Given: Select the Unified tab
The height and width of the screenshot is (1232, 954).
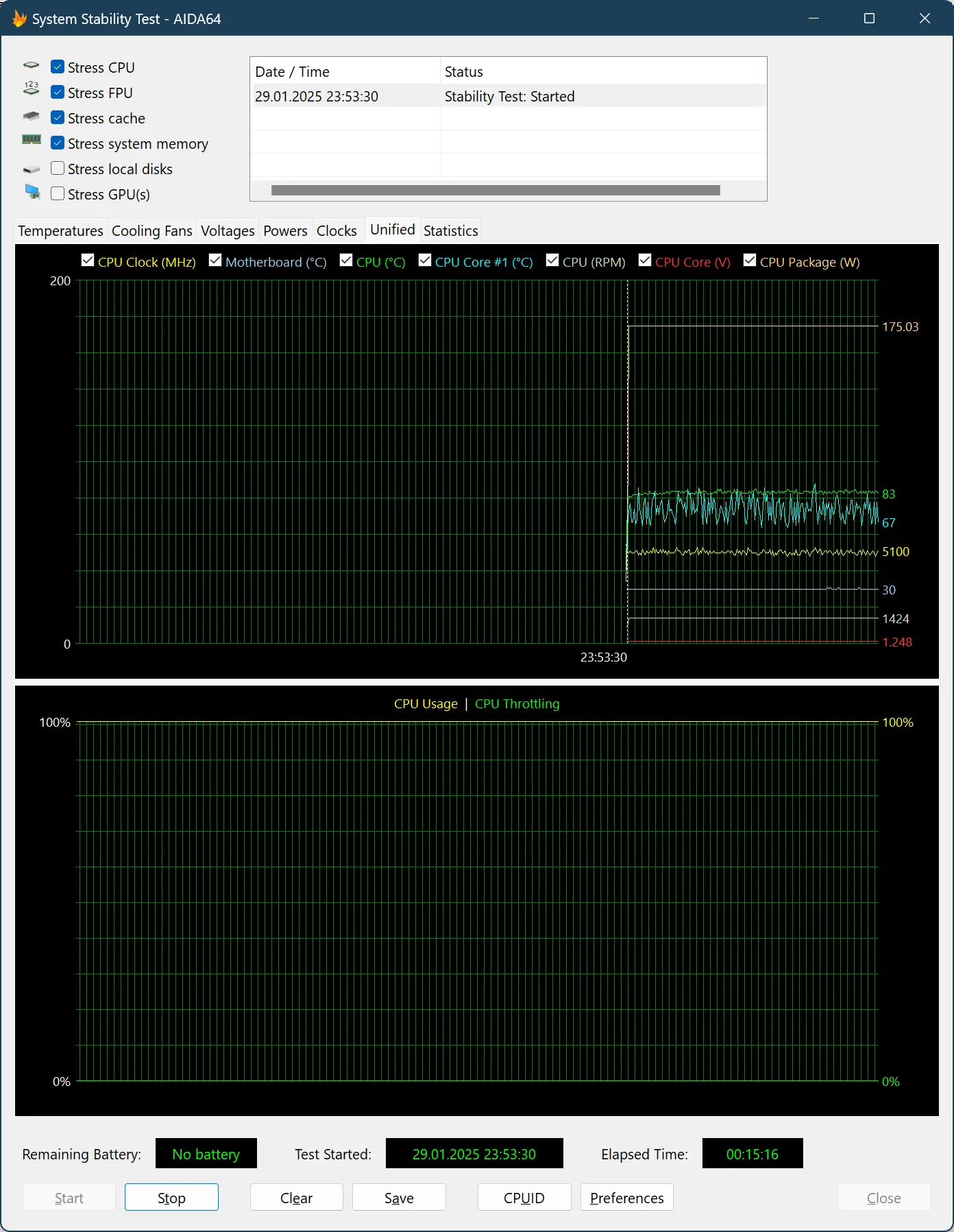Looking at the screenshot, I should 393,230.
